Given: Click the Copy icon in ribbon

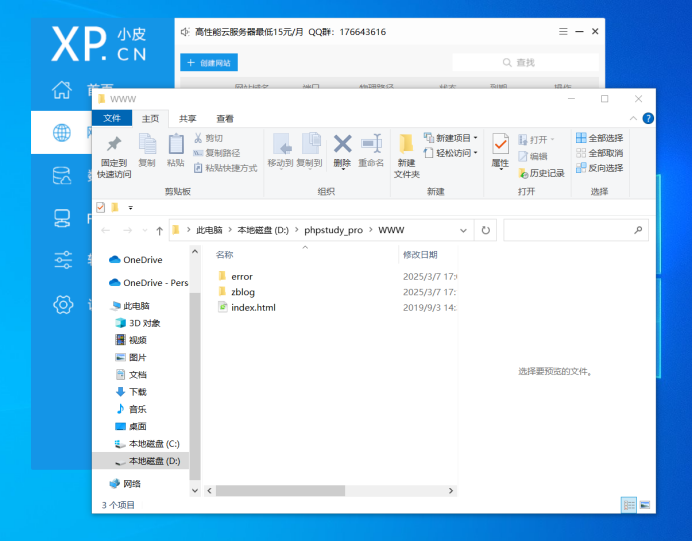Looking at the screenshot, I should click(x=147, y=144).
